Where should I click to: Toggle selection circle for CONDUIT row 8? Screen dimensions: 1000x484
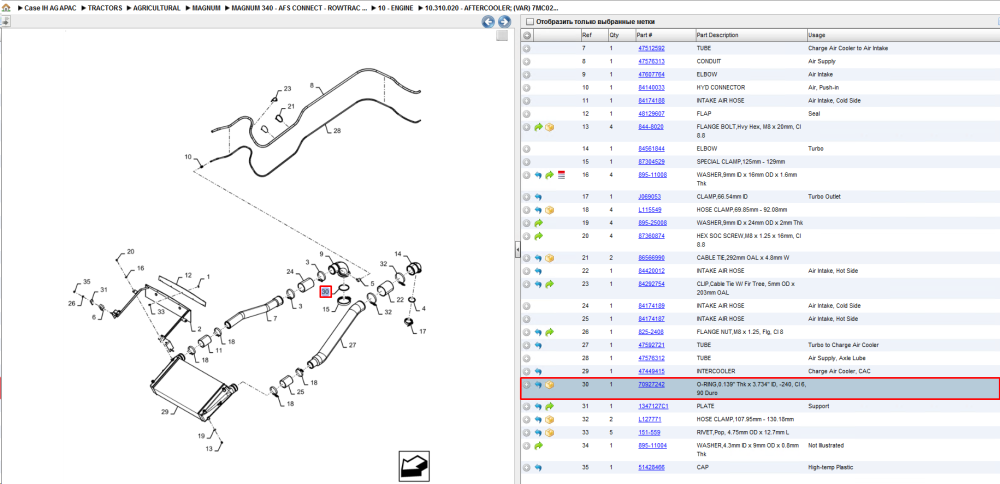pos(527,62)
